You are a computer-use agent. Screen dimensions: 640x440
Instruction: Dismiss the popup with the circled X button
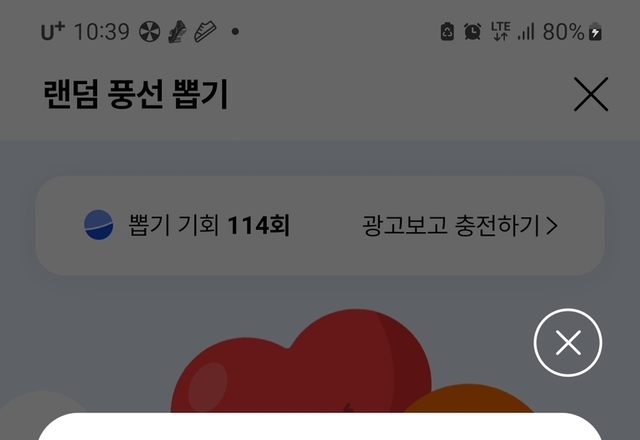568,342
